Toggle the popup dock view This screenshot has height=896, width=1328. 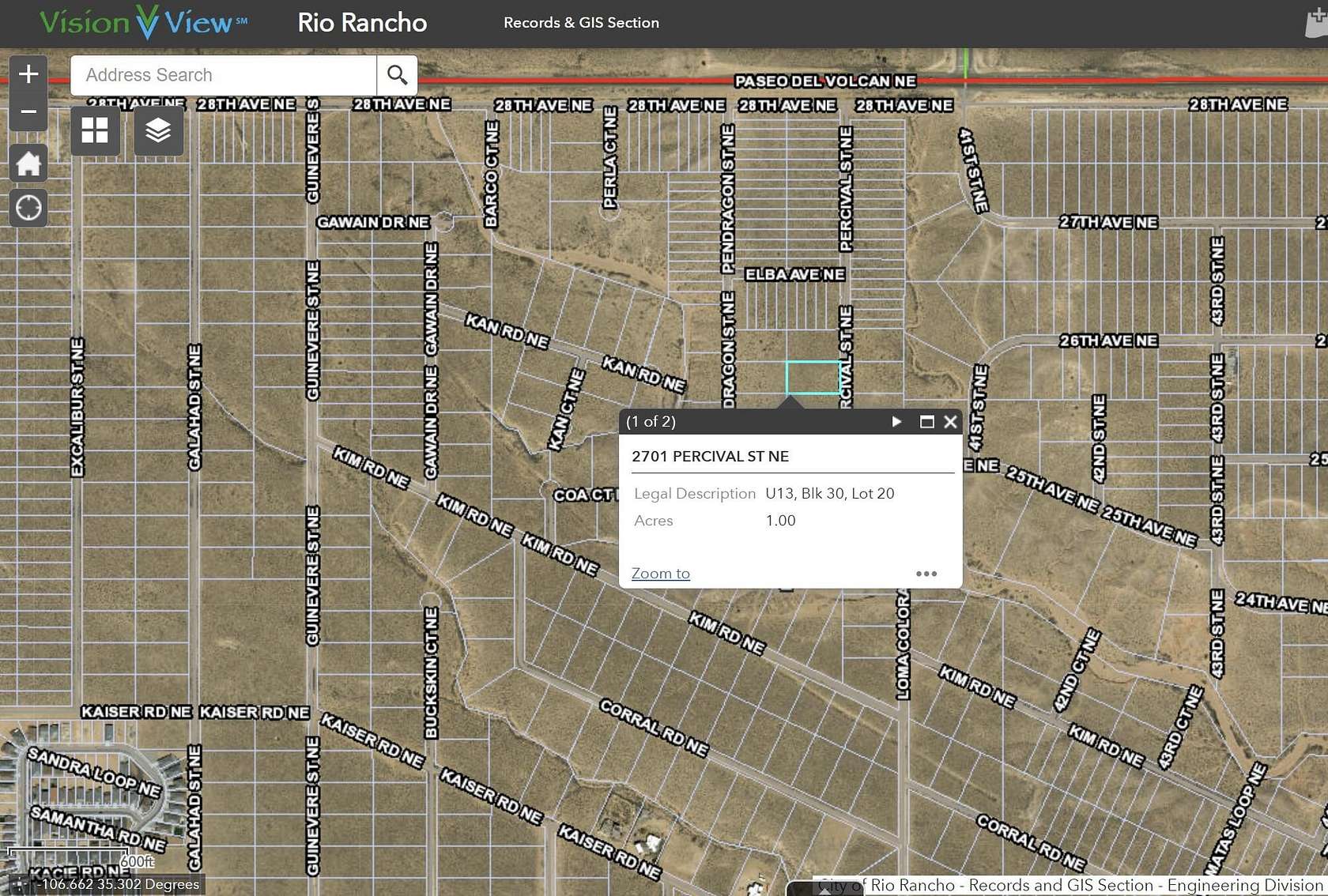tap(926, 422)
